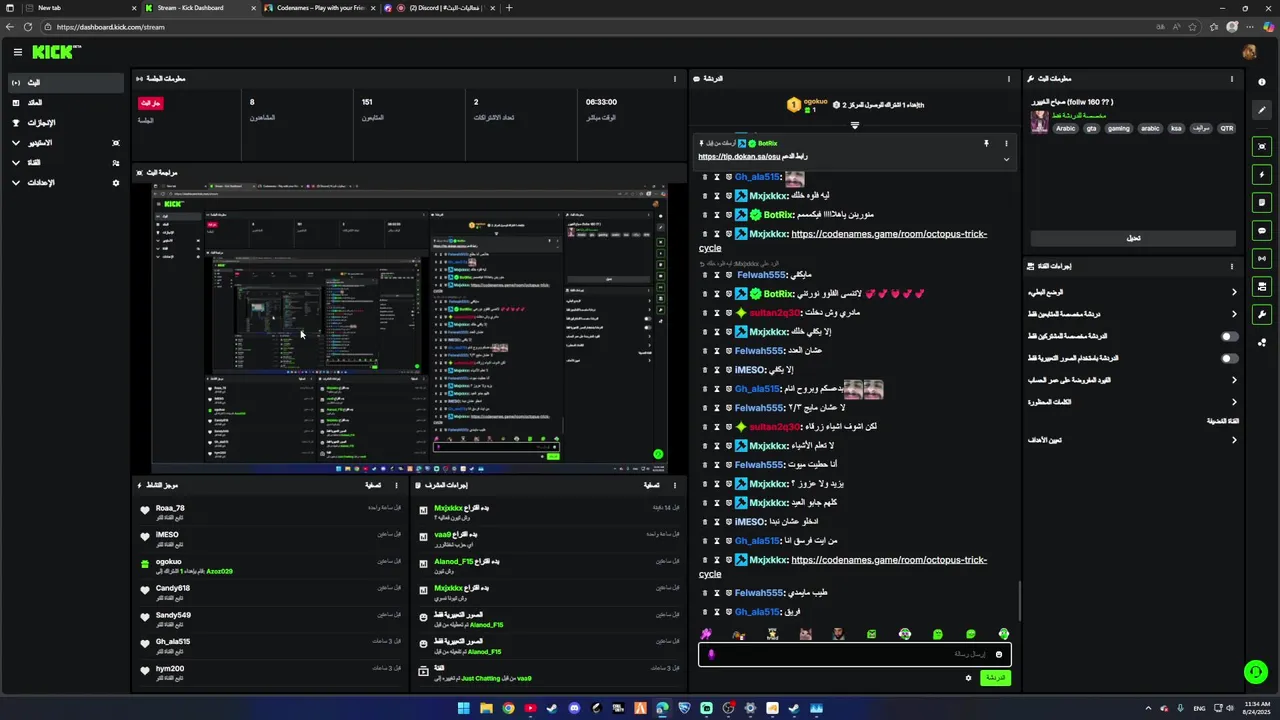
Task: Click the wide edit button in the stream info panel
Action: 1133,238
